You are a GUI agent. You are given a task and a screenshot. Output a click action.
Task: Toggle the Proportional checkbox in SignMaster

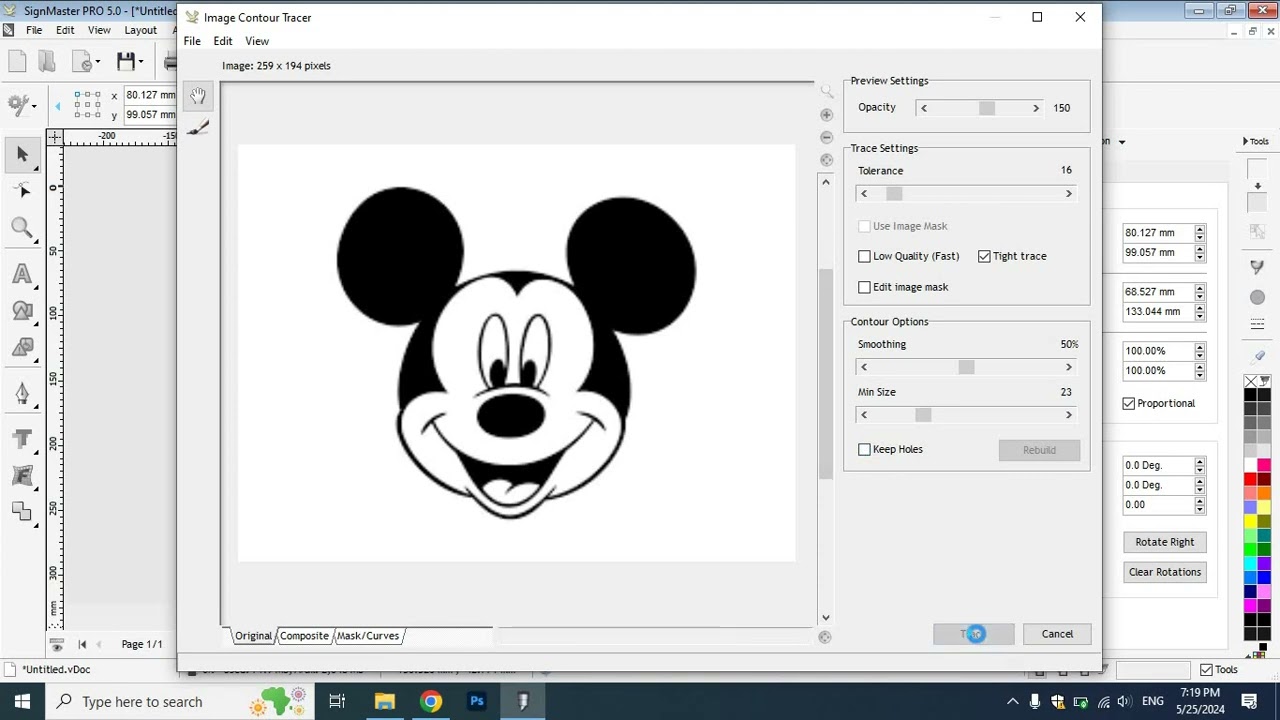pos(1129,403)
